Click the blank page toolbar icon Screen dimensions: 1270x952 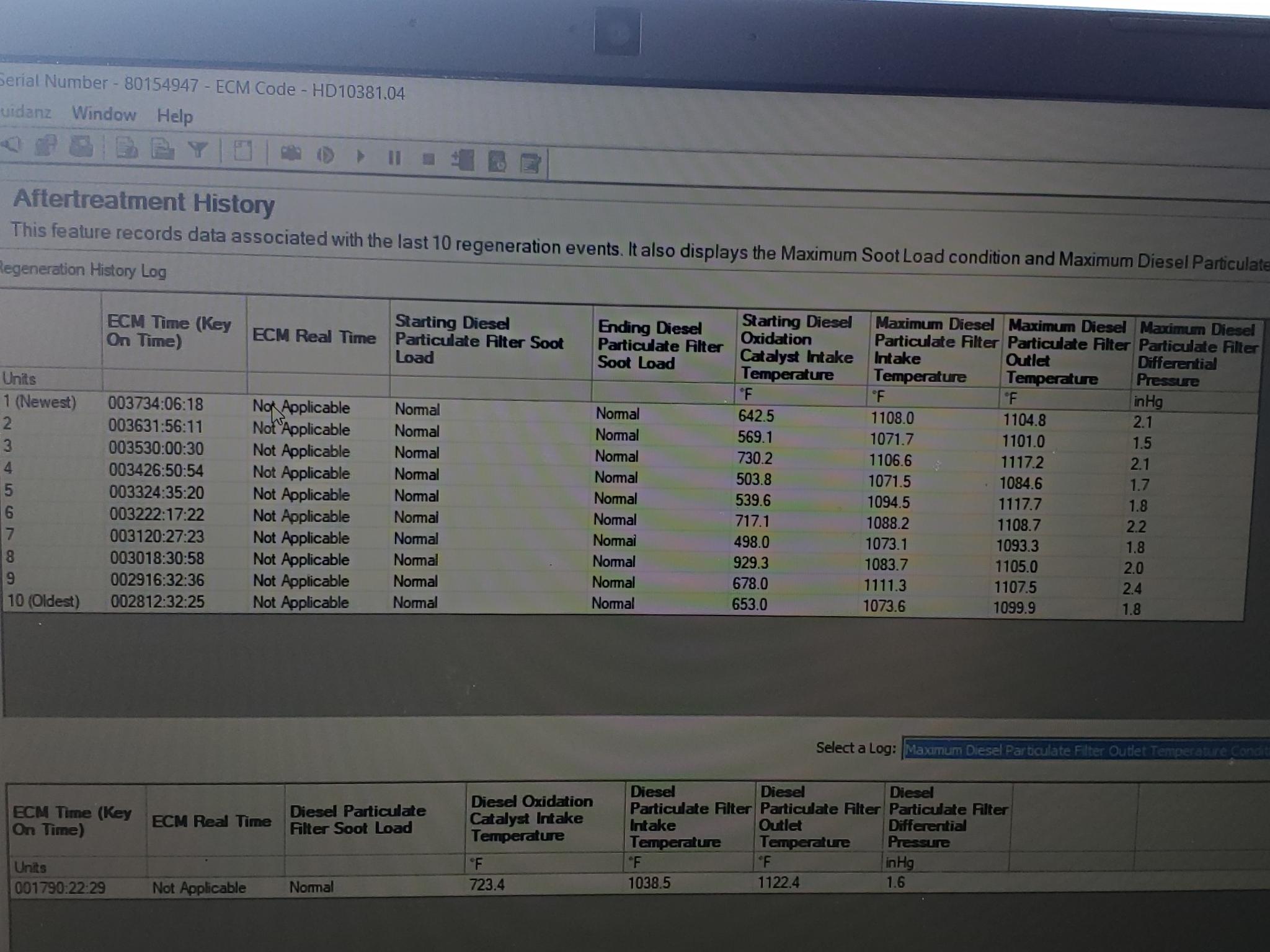click(242, 151)
